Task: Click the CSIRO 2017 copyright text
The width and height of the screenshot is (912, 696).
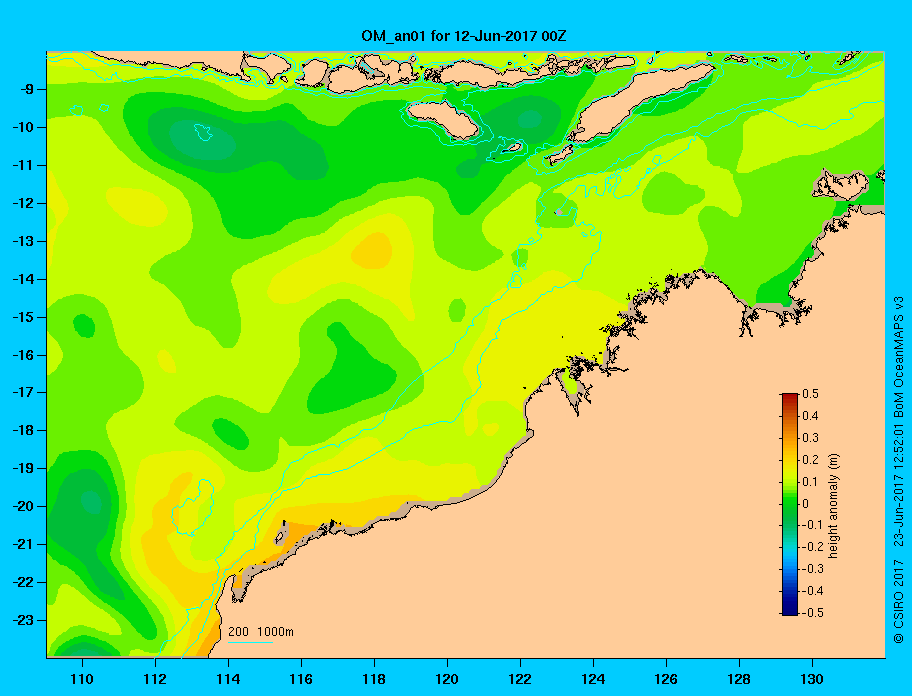Action: pos(899,601)
